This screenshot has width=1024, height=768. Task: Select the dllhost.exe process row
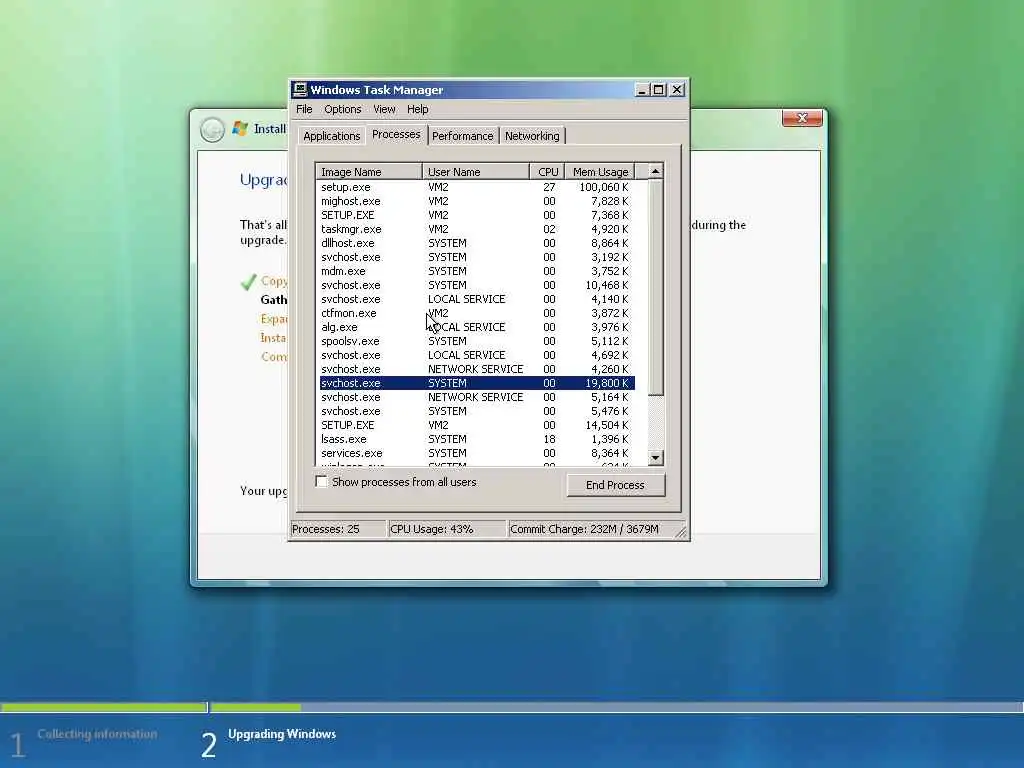click(x=477, y=243)
